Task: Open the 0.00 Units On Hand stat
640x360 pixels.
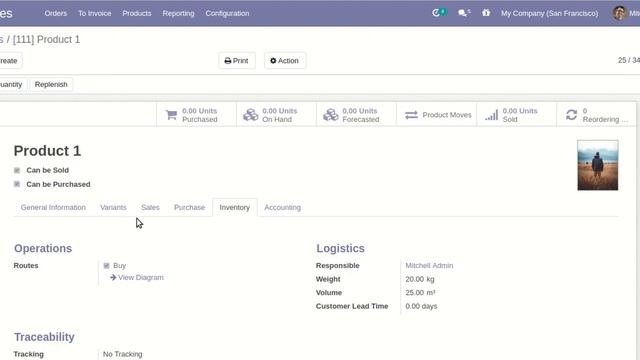Action: pyautogui.click(x=276, y=115)
